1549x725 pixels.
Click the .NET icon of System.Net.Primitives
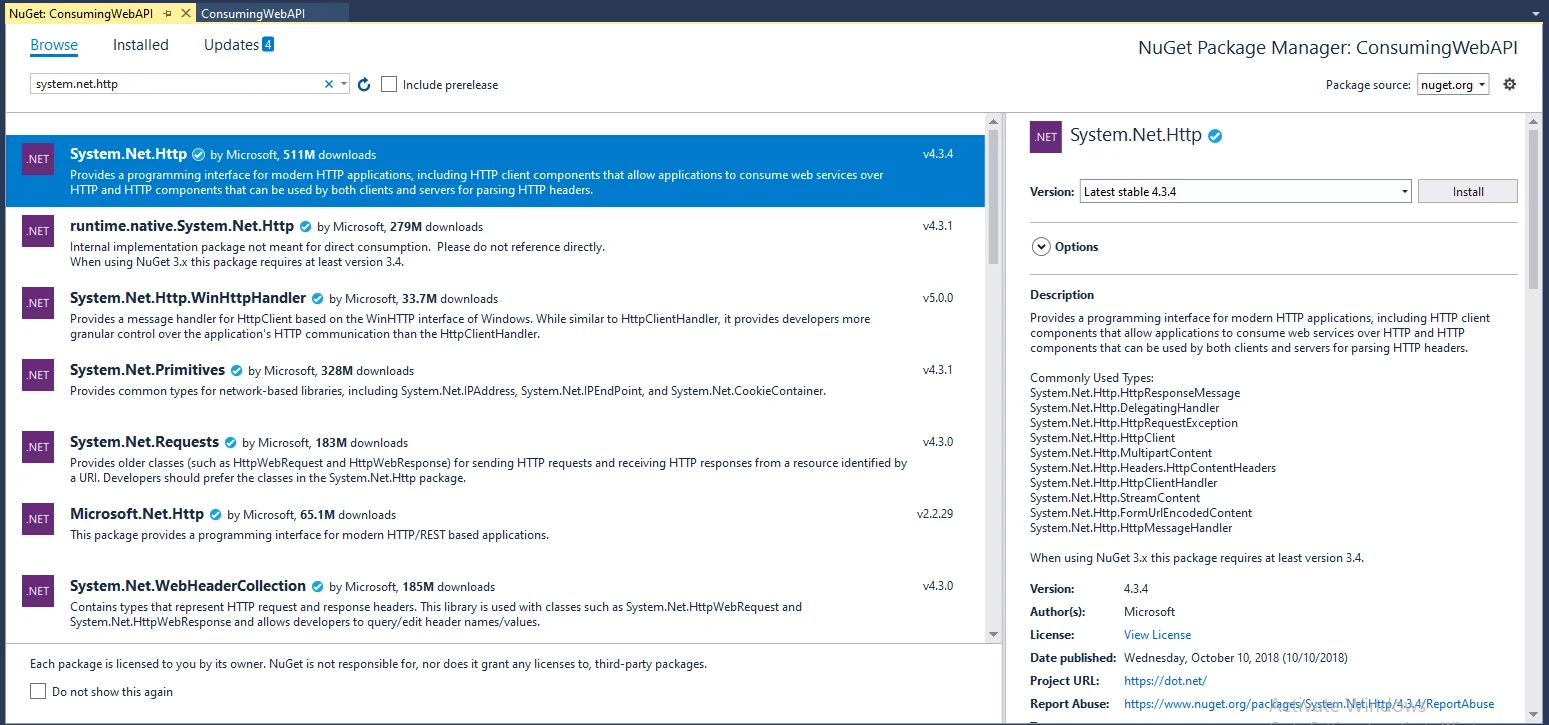[38, 375]
